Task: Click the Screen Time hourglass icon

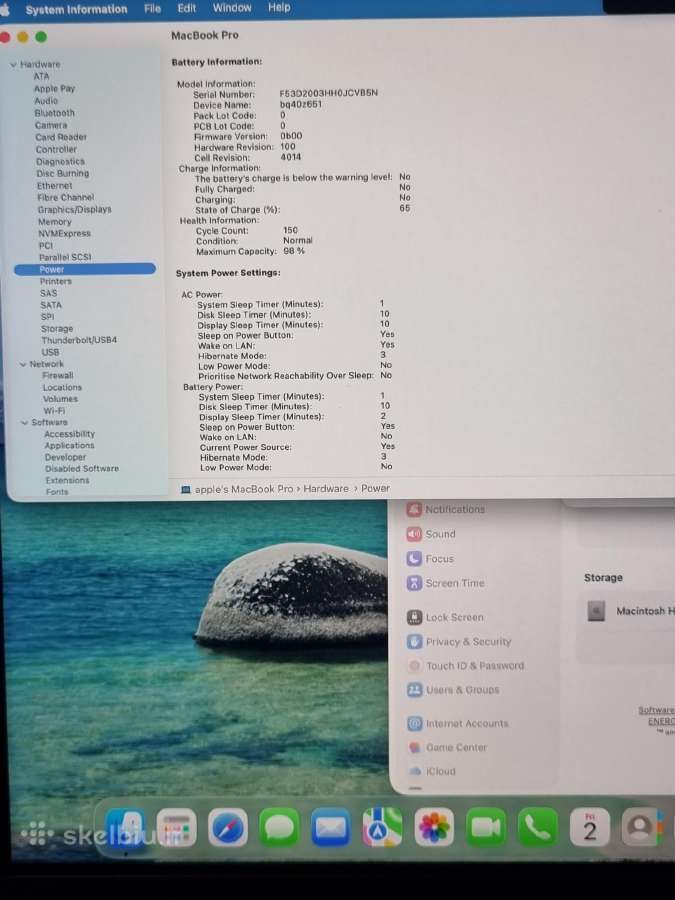Action: (x=414, y=583)
